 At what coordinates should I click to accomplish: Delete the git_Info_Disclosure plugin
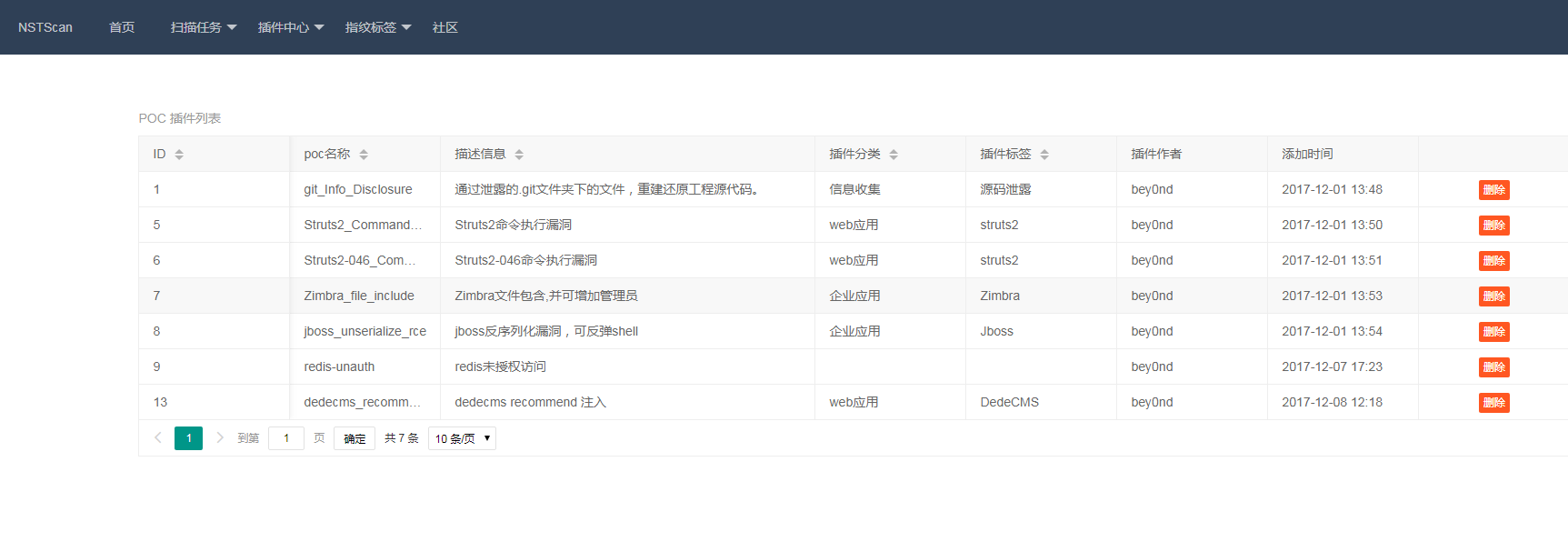coord(1493,190)
